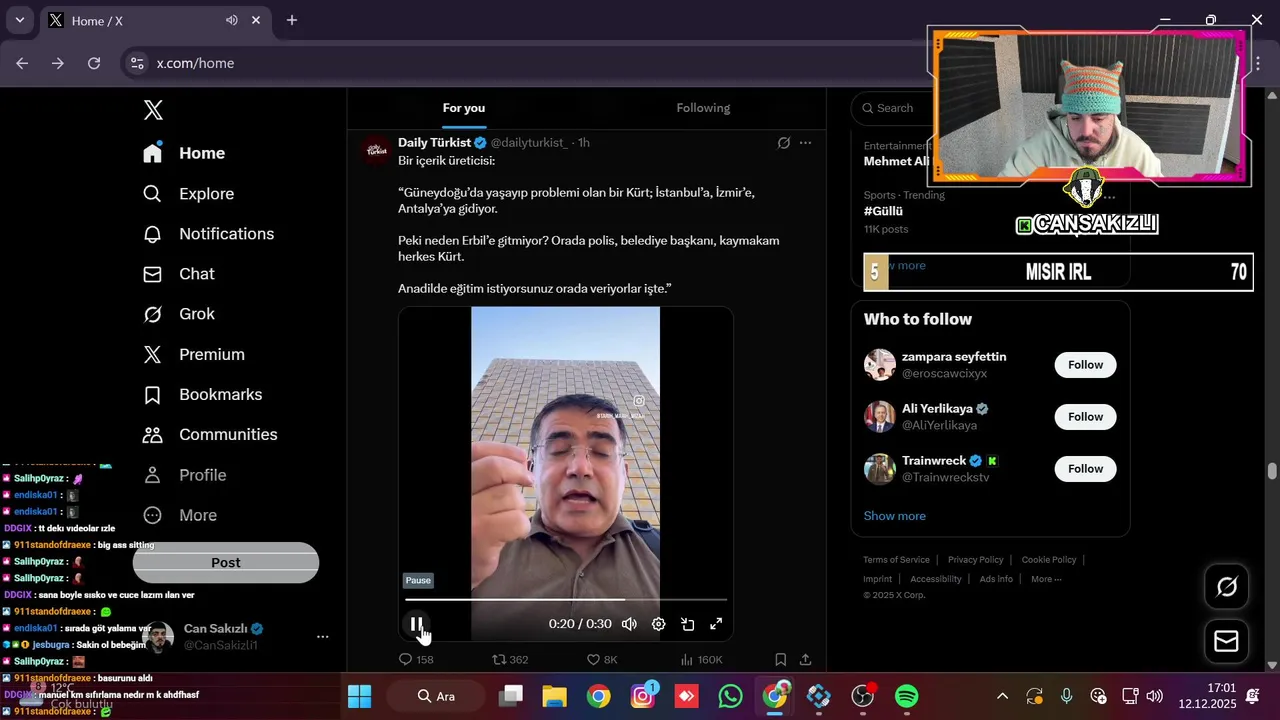This screenshot has width=1280, height=720.
Task: Open more options on Daily Türkist post
Action: coord(805,143)
